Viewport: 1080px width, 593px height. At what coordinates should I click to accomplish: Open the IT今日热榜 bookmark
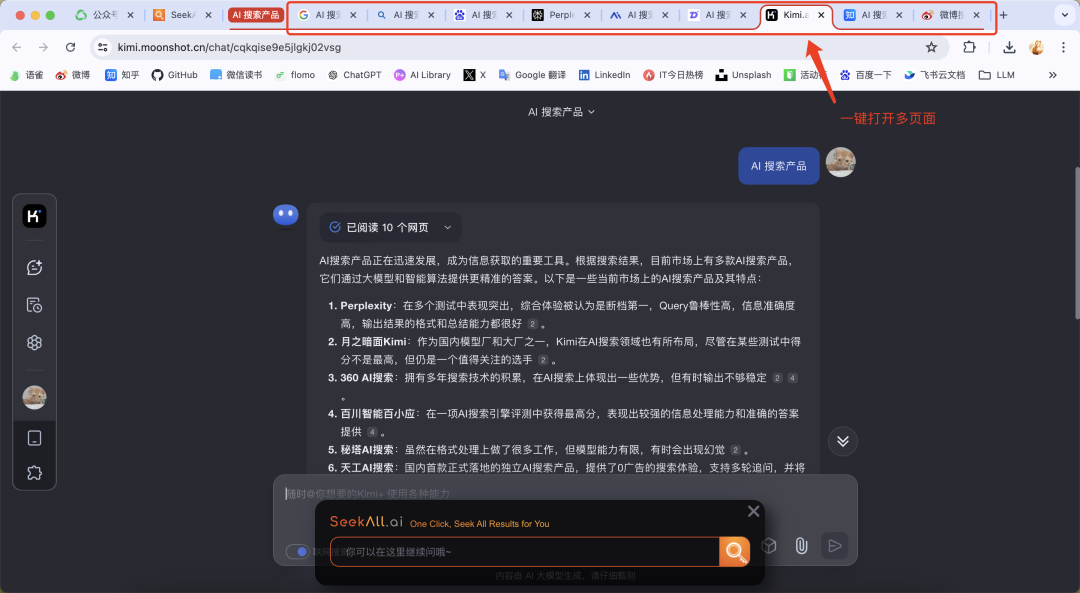[x=673, y=75]
